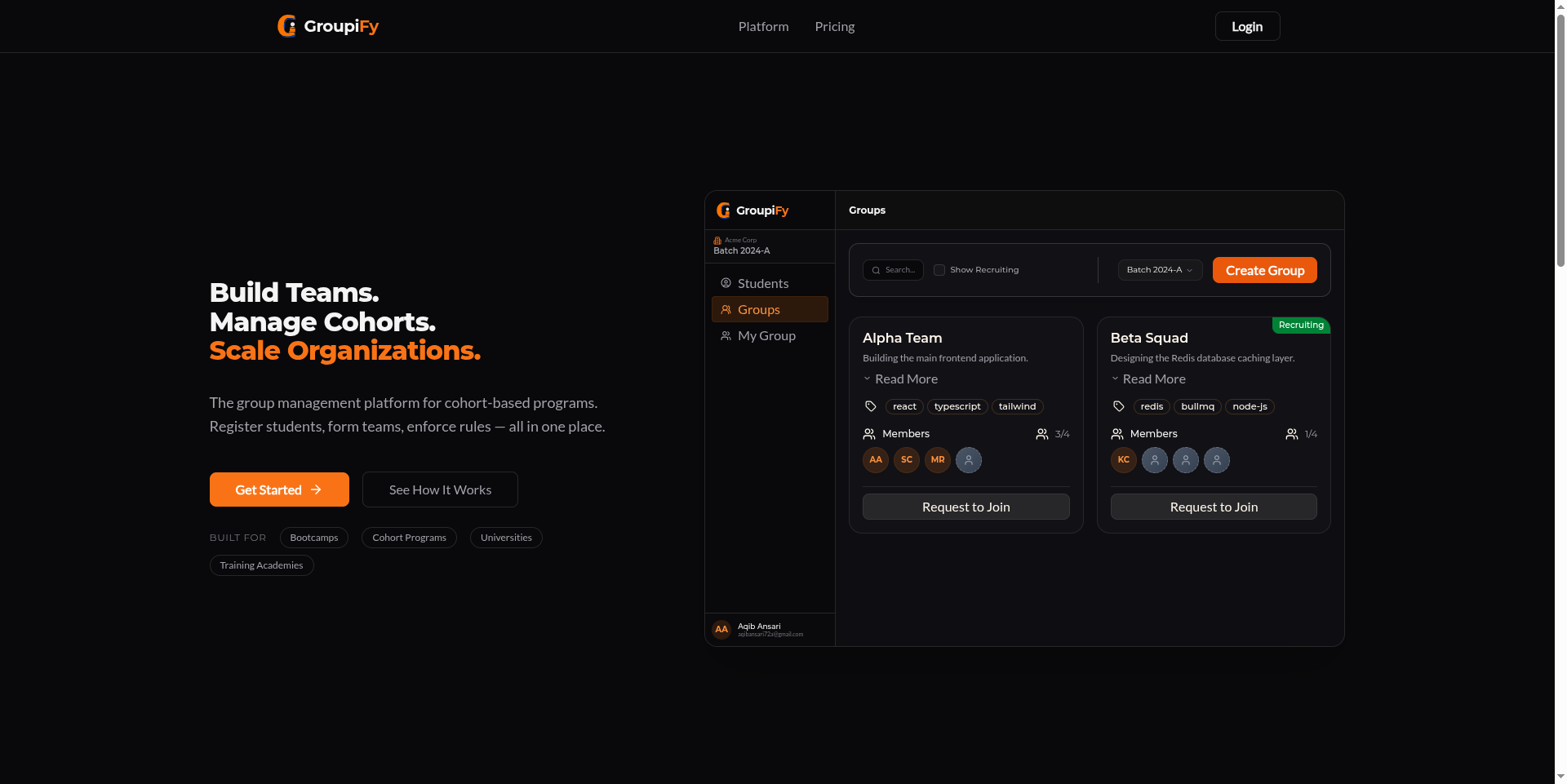
Task: Click See How It Works button
Action: coord(440,489)
